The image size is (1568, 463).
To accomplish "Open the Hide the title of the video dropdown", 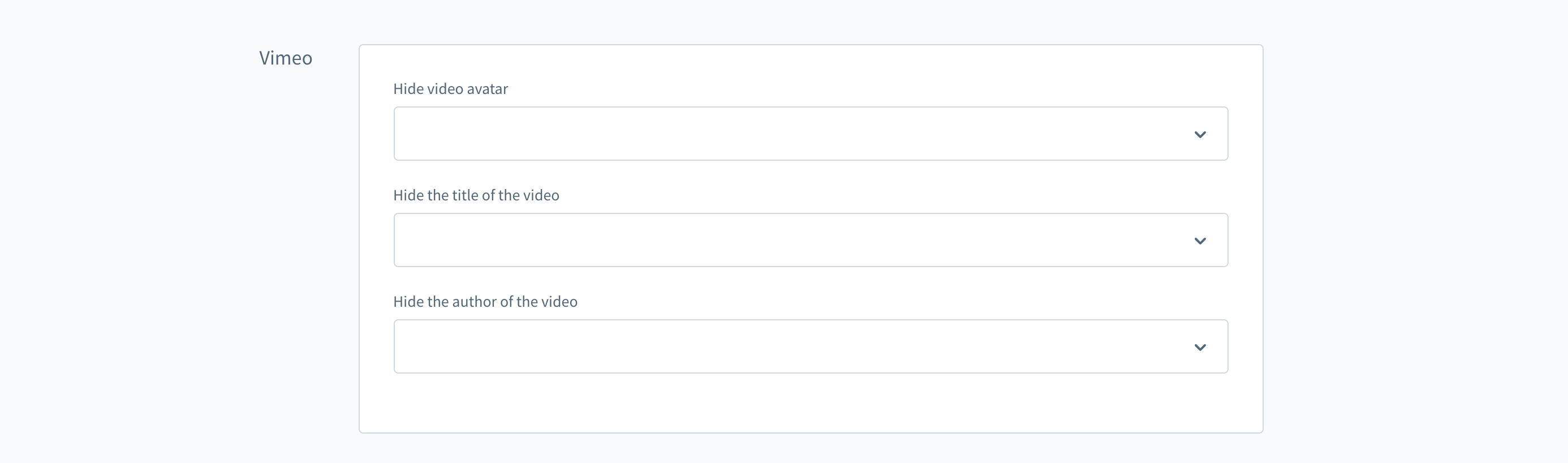I will (x=810, y=240).
